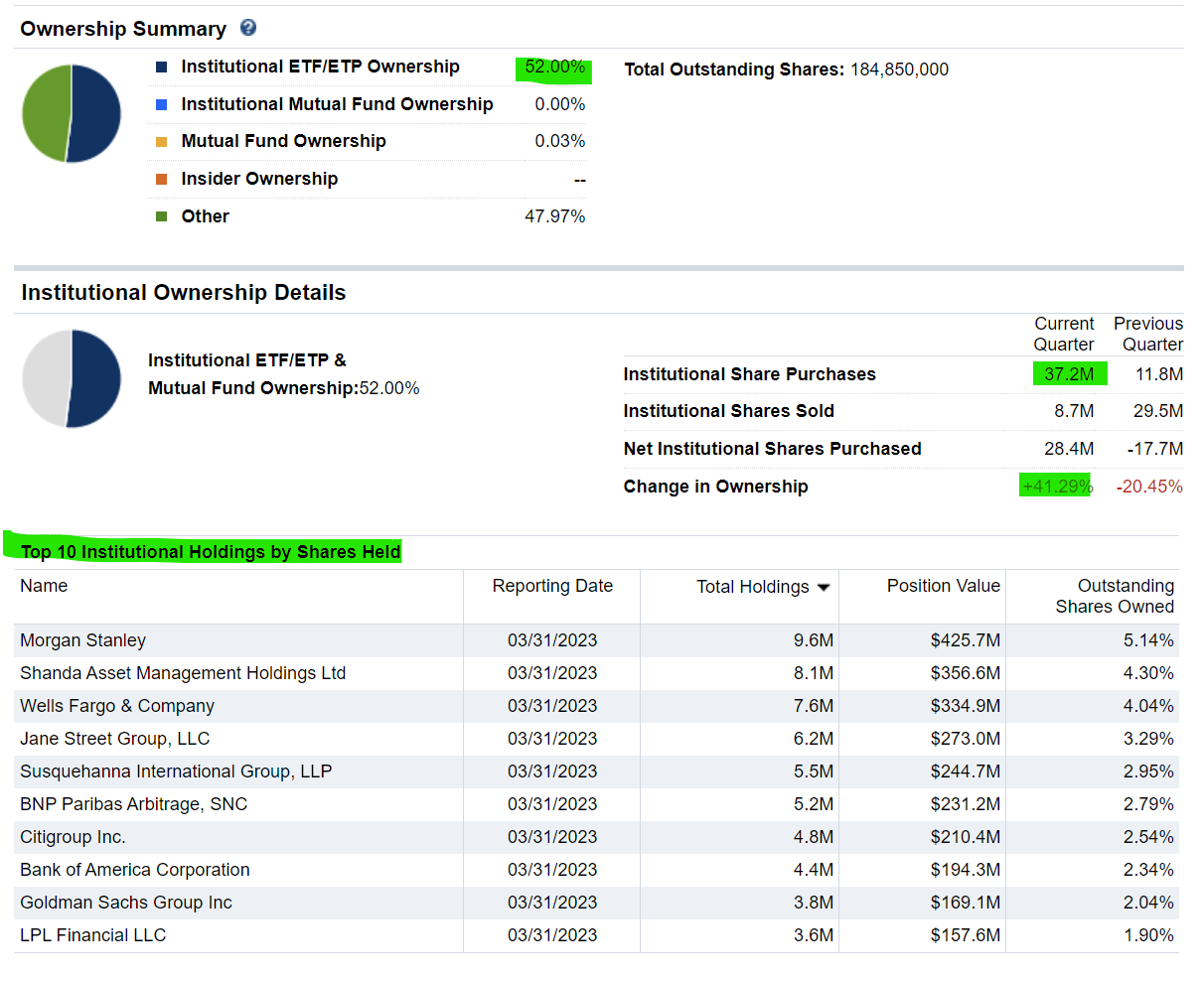
Task: Click the -20.45% previous quarter ownership change
Action: click(1149, 487)
